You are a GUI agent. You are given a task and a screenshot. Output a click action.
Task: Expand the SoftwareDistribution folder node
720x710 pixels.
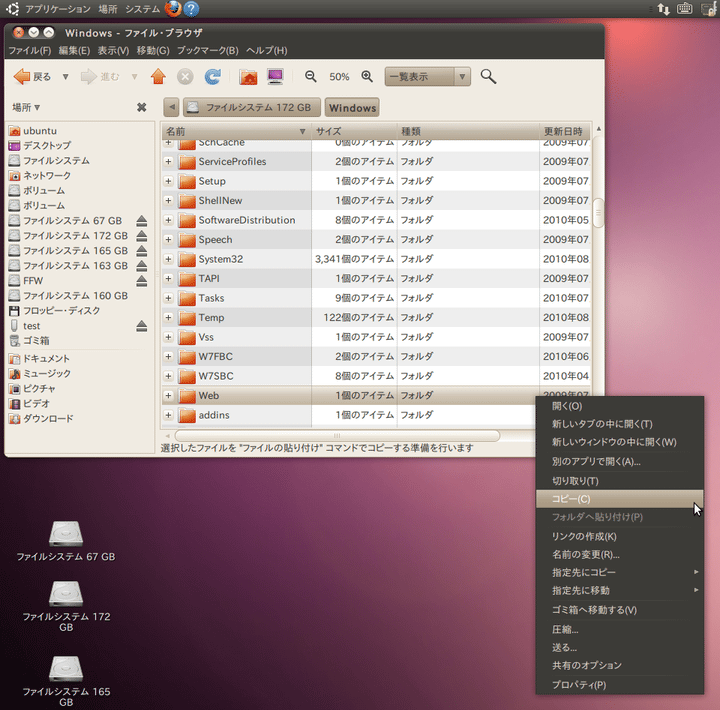tap(169, 220)
